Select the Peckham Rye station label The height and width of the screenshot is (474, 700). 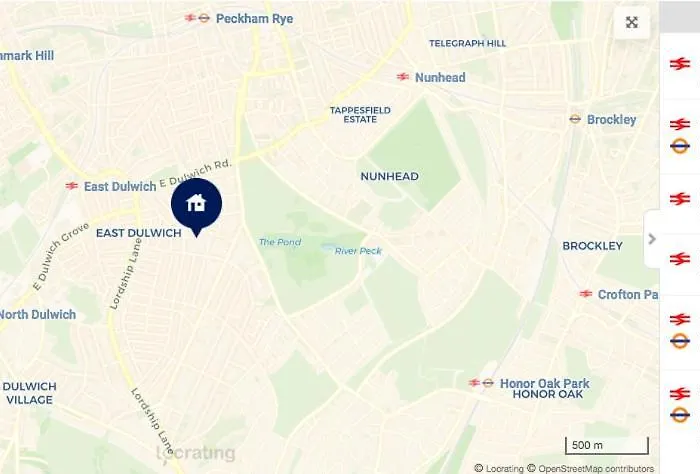(x=254, y=19)
